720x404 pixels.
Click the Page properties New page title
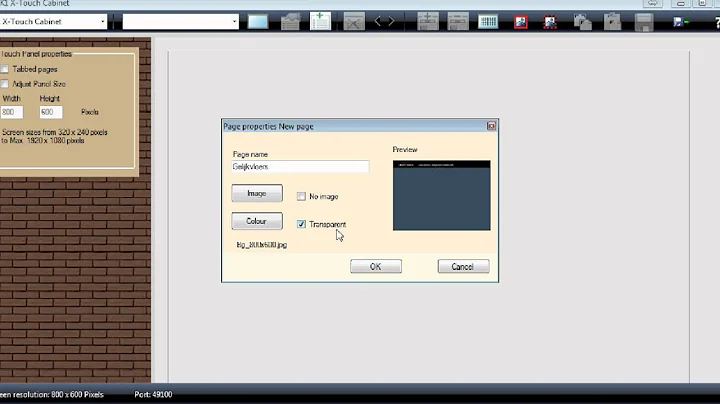(268, 126)
